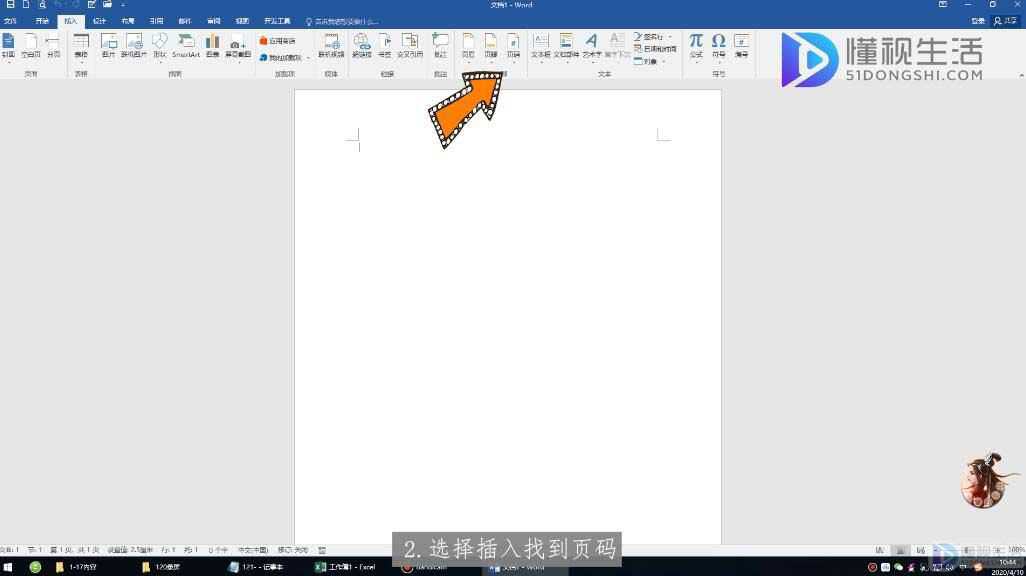This screenshot has width=1026, height=576.
Task: Collapse the ribbon with the chevron
Action: pos(1021,75)
